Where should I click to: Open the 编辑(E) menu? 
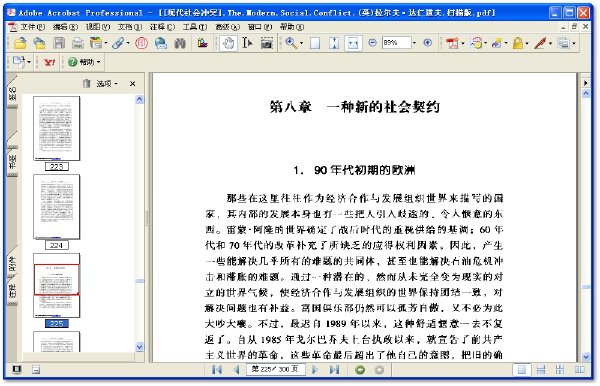65,27
